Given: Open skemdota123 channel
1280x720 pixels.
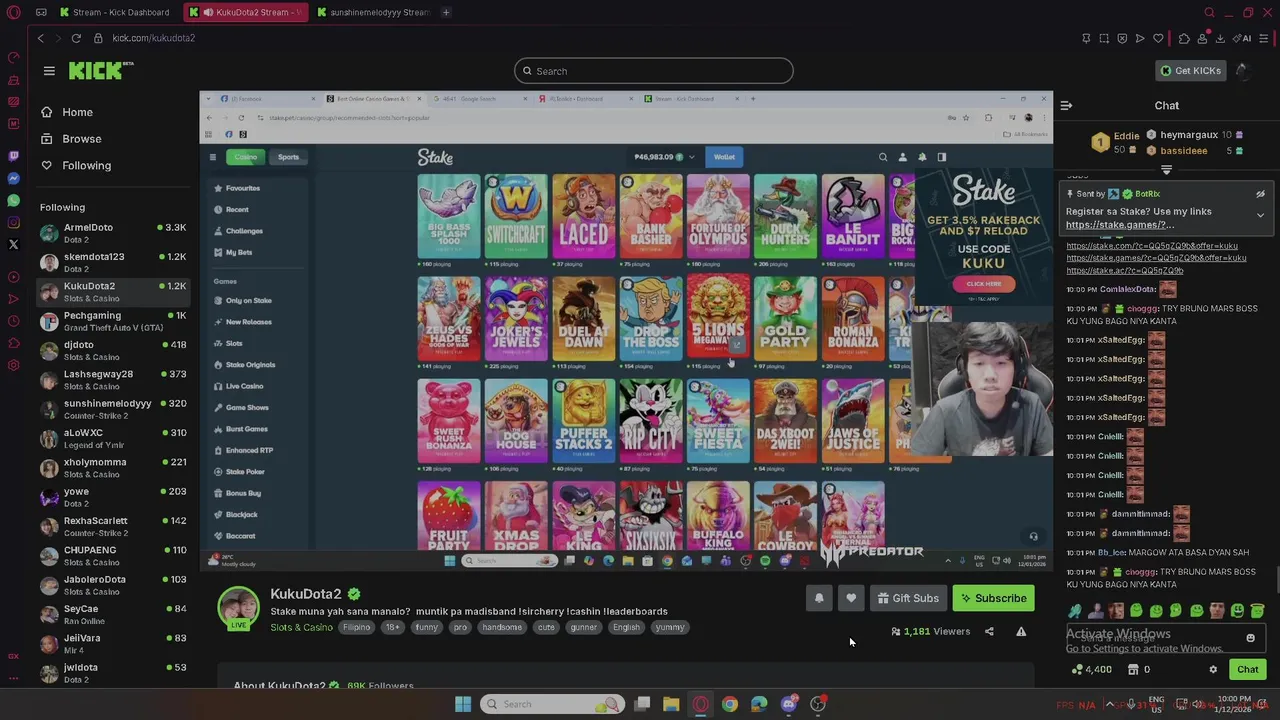Looking at the screenshot, I should pos(112,262).
